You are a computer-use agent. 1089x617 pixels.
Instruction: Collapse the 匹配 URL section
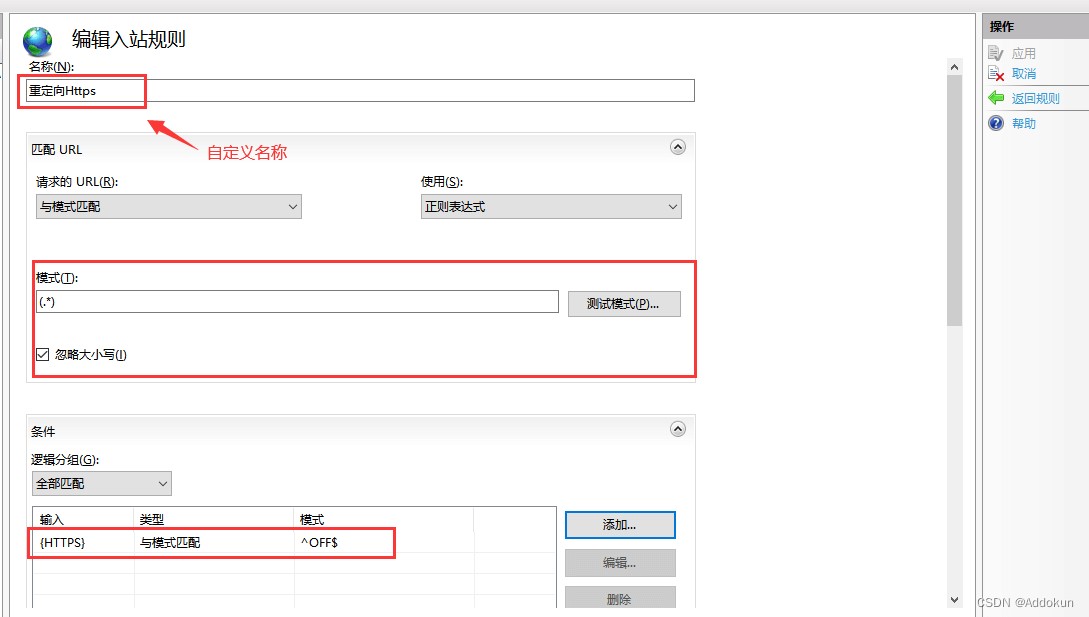(x=678, y=147)
